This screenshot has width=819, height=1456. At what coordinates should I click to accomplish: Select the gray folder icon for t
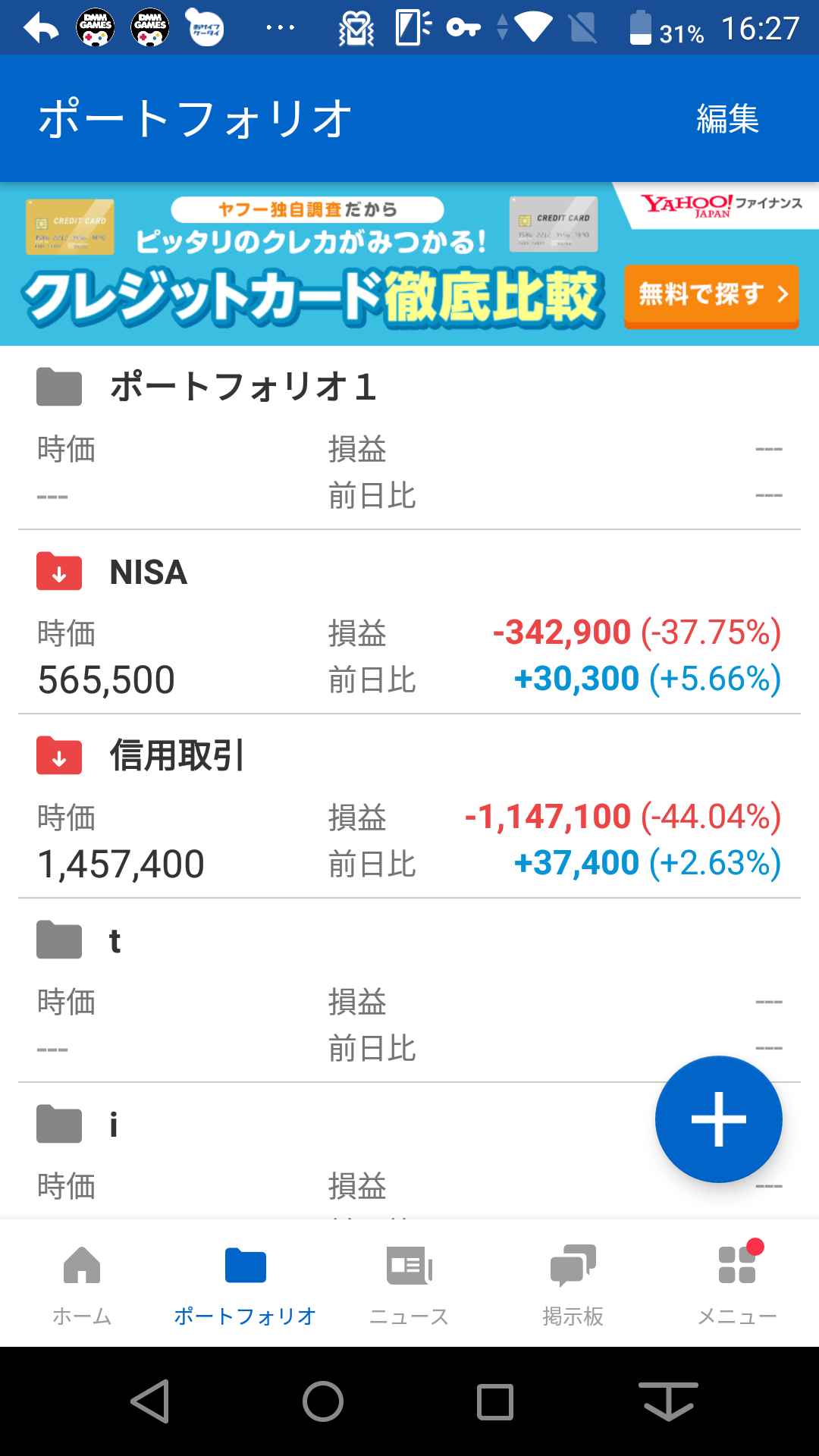(59, 940)
